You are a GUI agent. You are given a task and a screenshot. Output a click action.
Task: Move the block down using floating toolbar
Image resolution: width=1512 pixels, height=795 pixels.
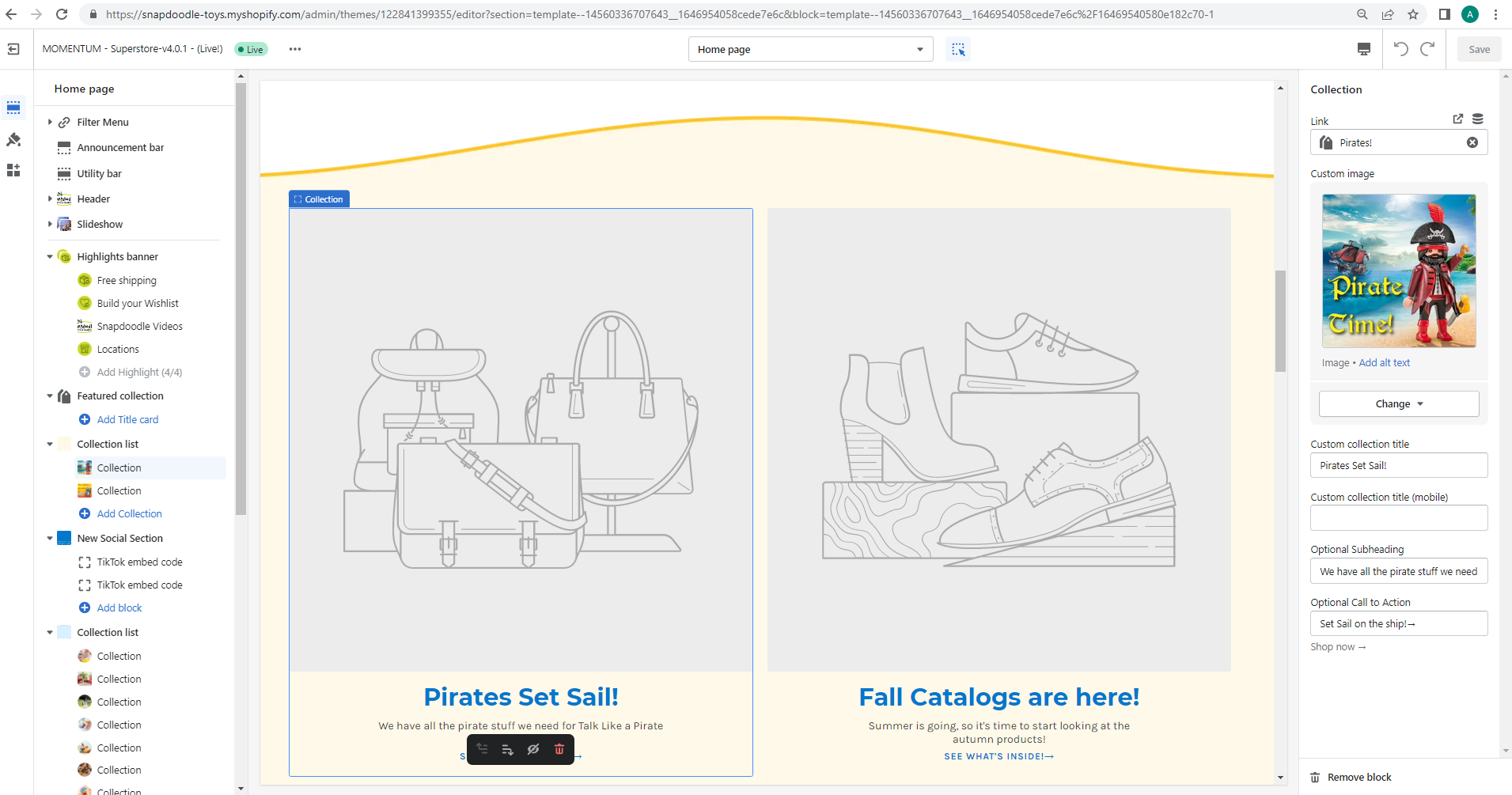coord(507,749)
